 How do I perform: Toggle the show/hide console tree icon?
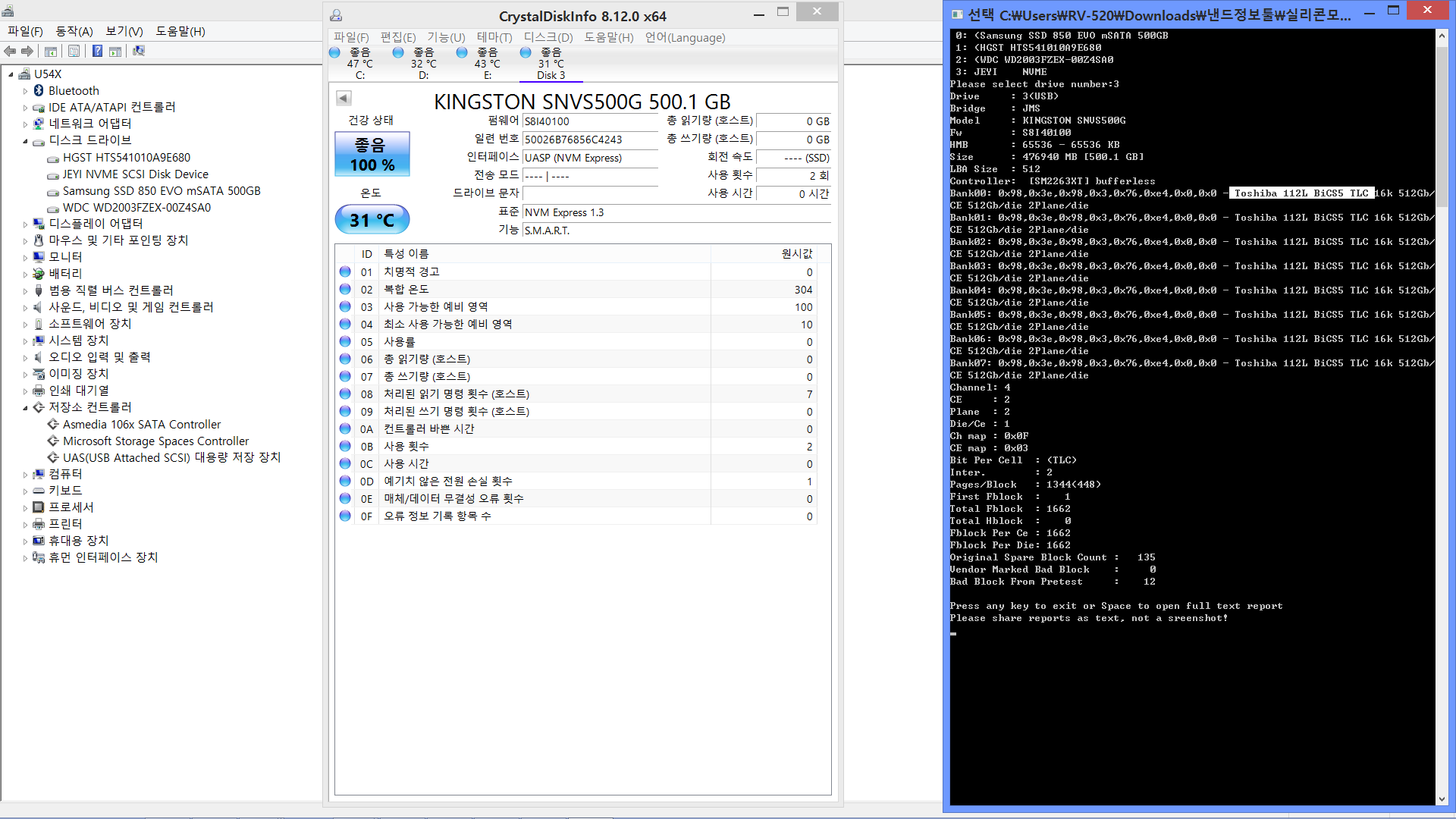click(x=51, y=51)
